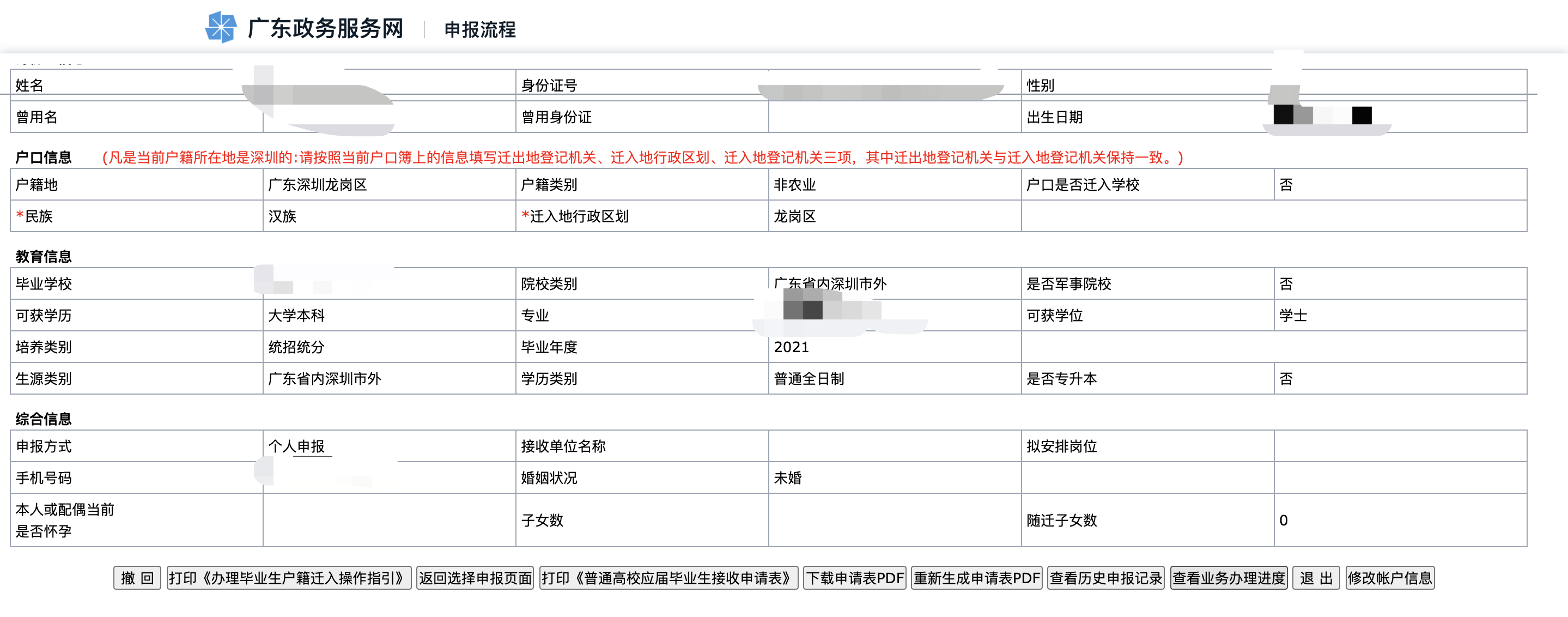Click the 院校类别 value 广东省内深圳市外
1568x617 pixels.
coord(830,284)
